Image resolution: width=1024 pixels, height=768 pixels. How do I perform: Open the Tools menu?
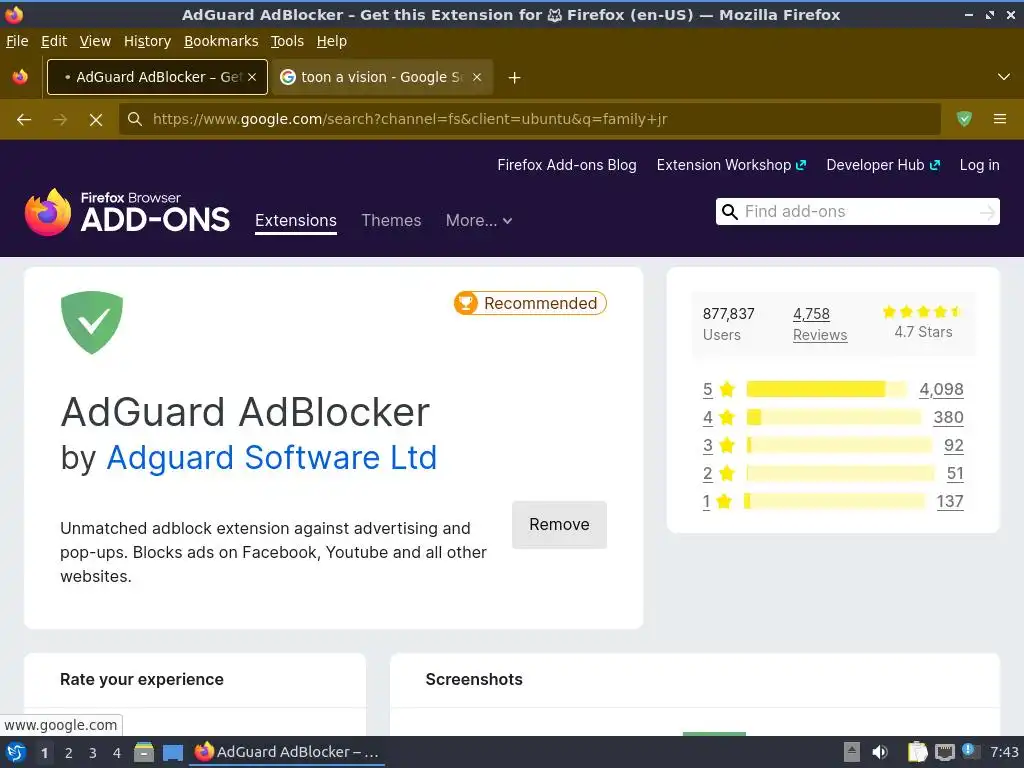coord(287,41)
